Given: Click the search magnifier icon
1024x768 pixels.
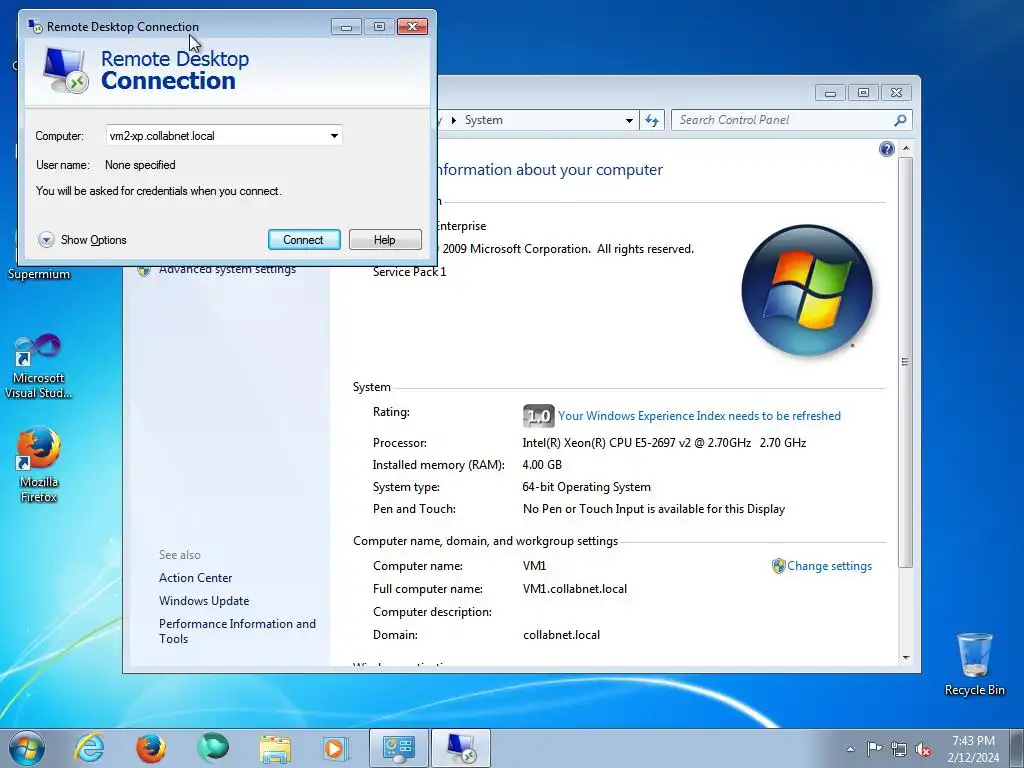Looking at the screenshot, I should [x=901, y=120].
